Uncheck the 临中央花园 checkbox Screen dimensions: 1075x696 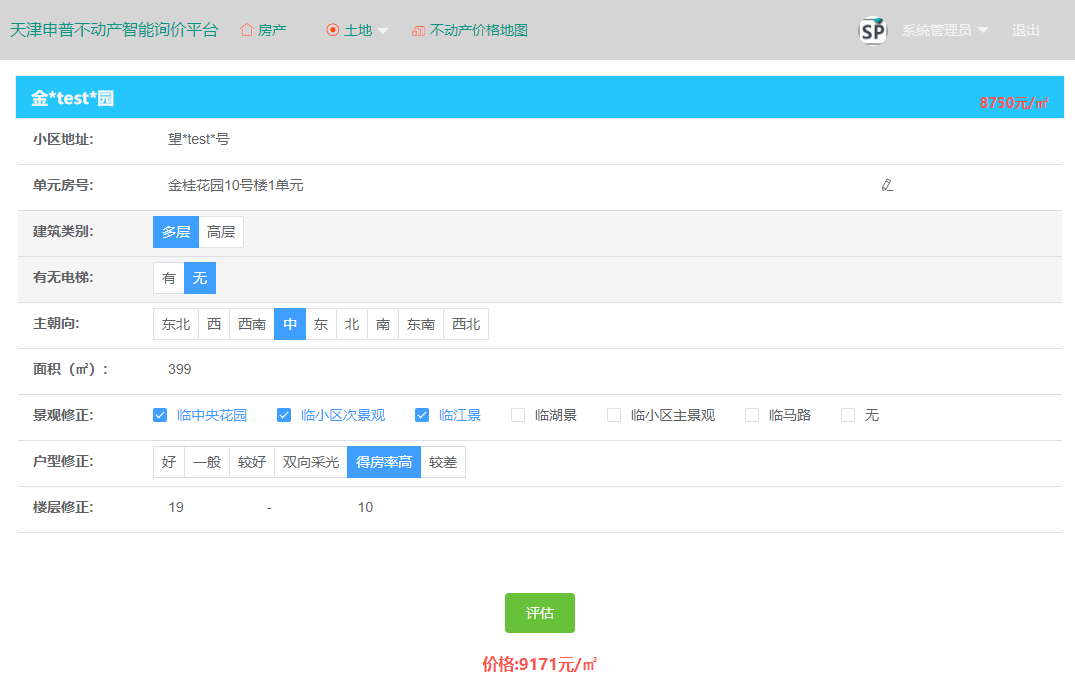(160, 415)
